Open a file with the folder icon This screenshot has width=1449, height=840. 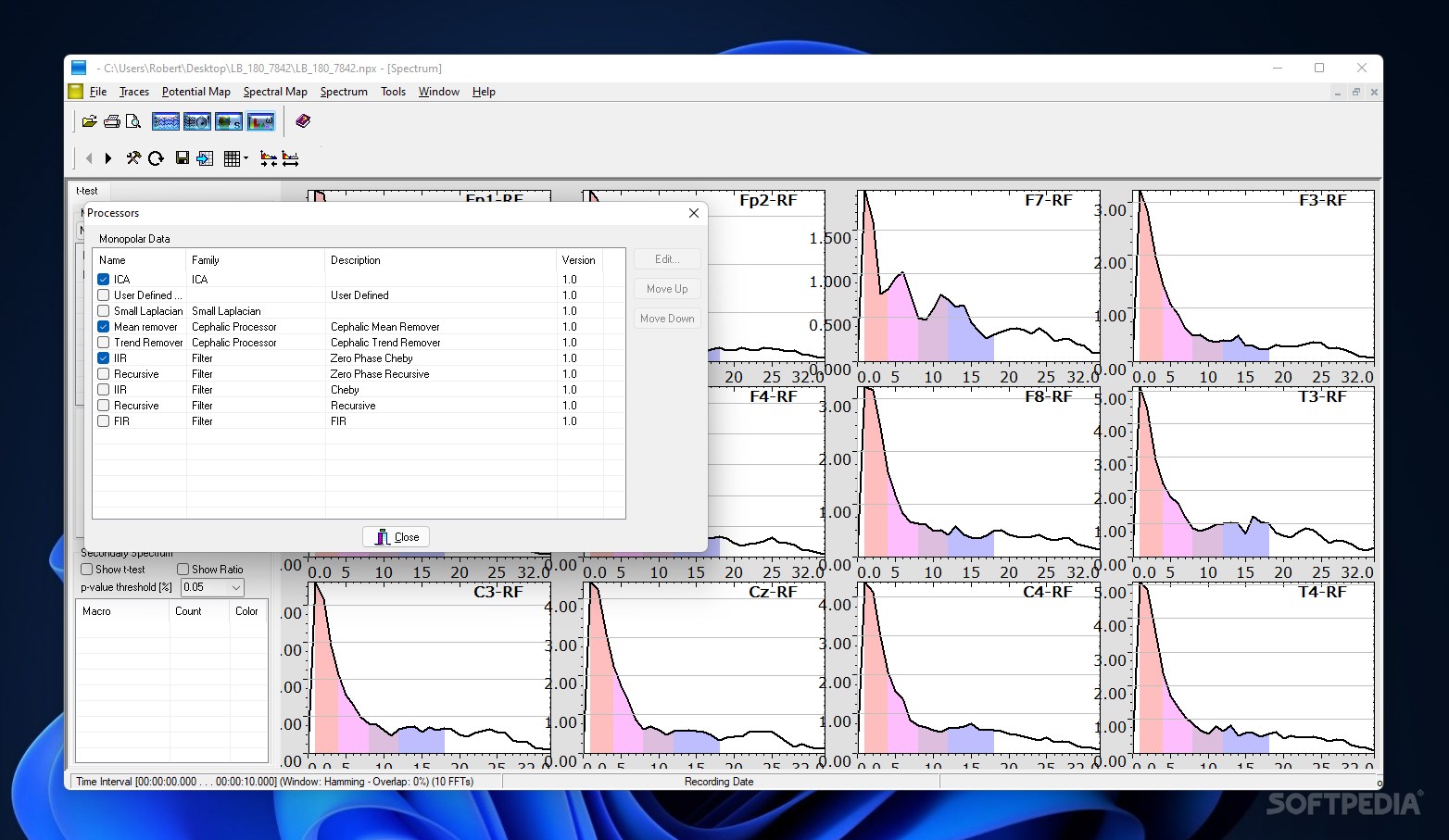click(x=89, y=121)
